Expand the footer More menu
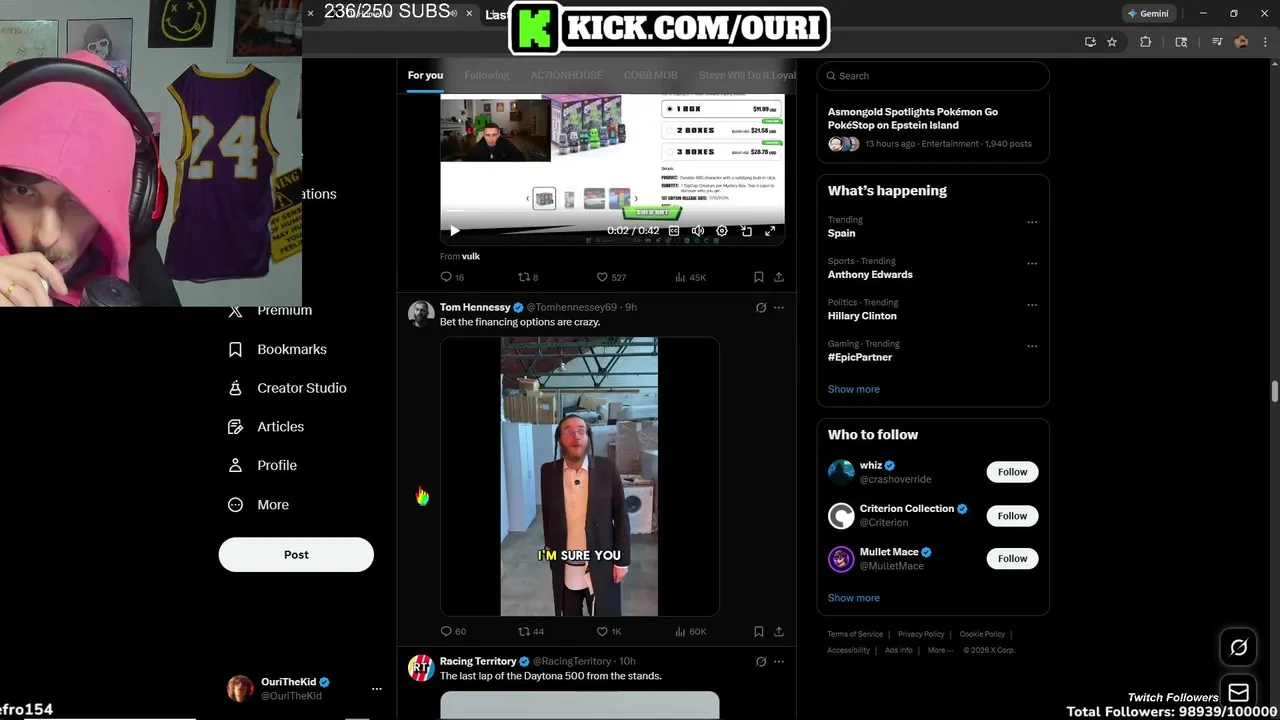 click(x=939, y=650)
